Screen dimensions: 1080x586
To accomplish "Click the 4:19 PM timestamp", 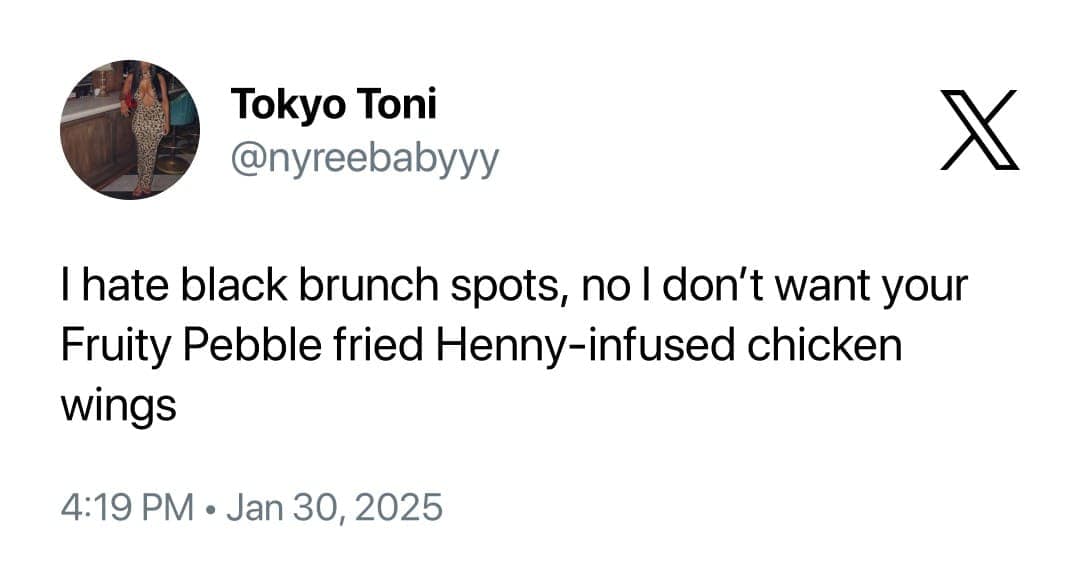I will pos(127,506).
